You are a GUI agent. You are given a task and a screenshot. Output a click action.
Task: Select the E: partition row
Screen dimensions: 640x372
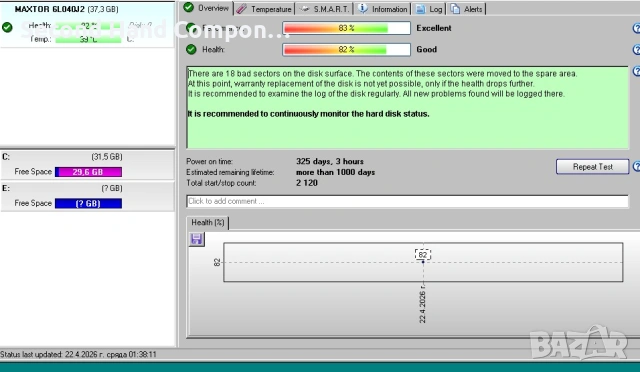point(87,196)
